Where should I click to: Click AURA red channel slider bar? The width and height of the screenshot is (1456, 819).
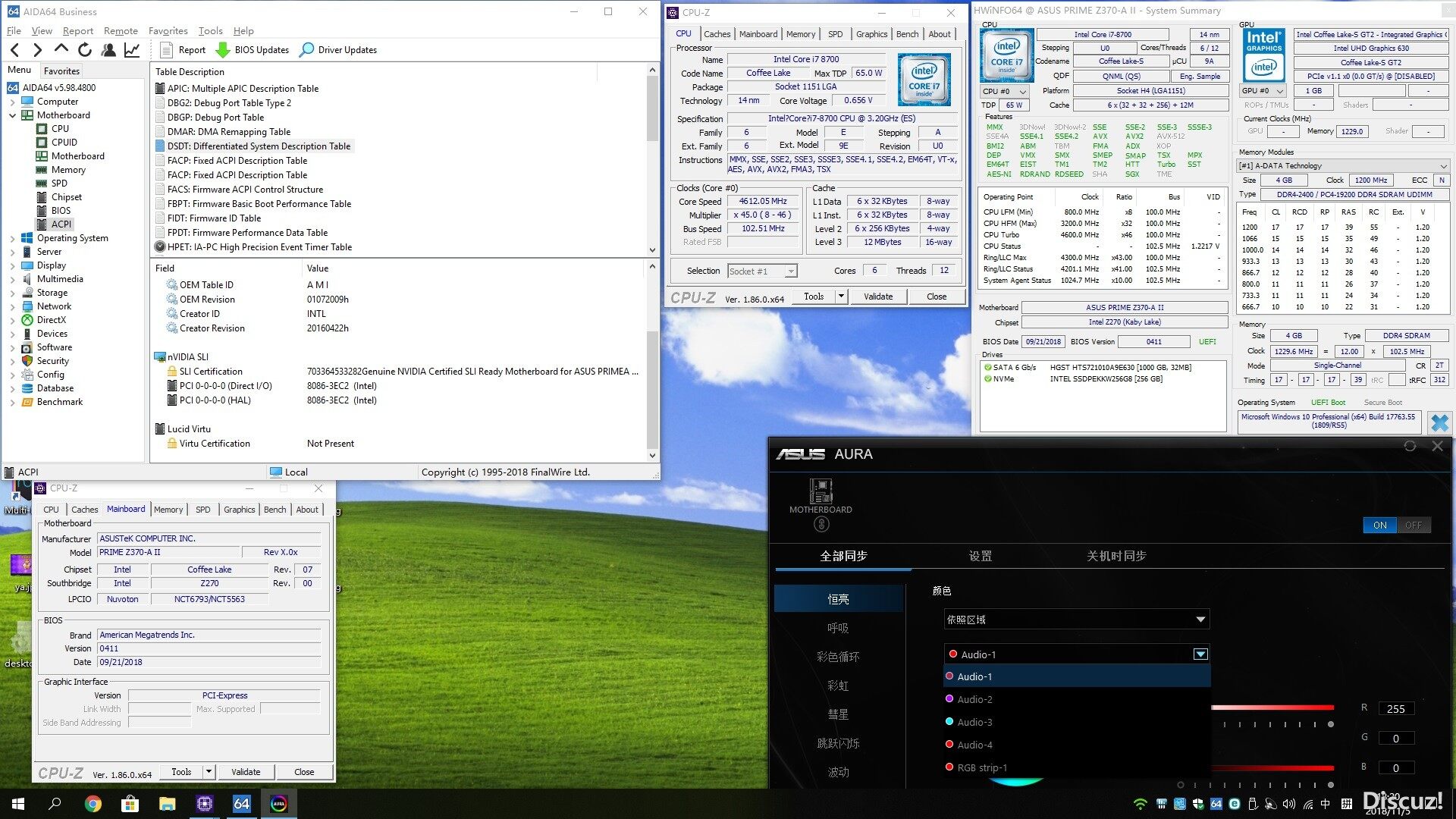(1272, 708)
